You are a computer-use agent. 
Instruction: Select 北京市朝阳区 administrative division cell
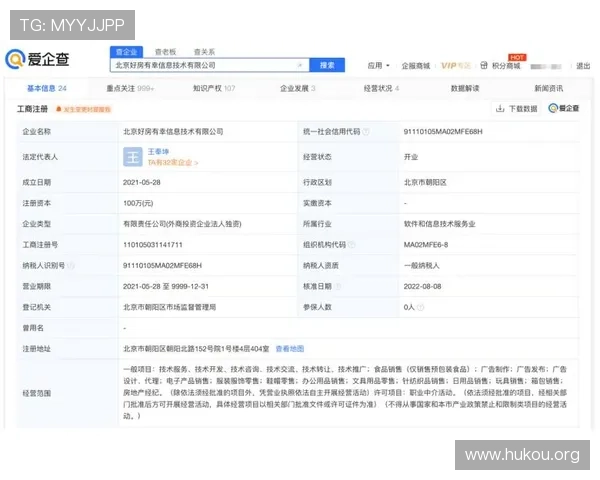tap(425, 182)
